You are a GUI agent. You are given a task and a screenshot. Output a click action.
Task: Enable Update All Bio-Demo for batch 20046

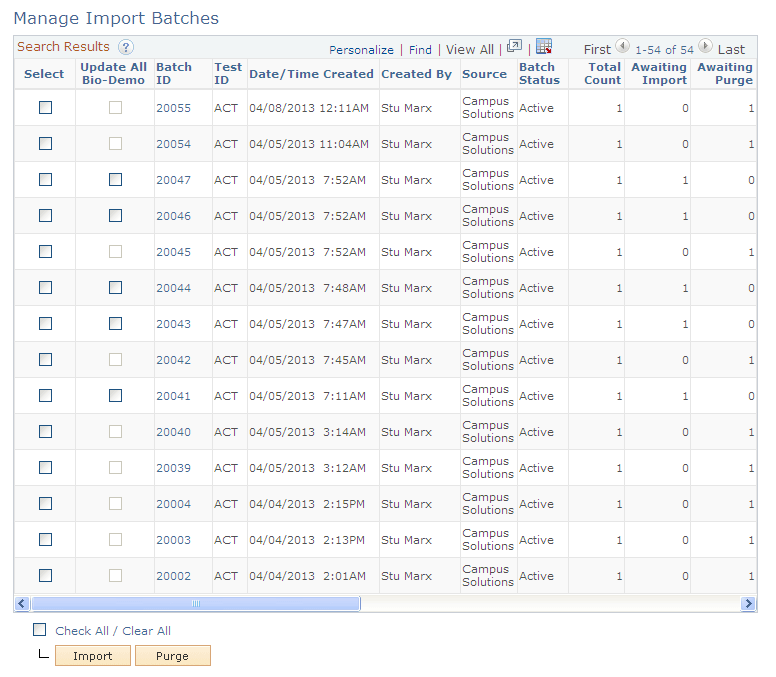[115, 216]
